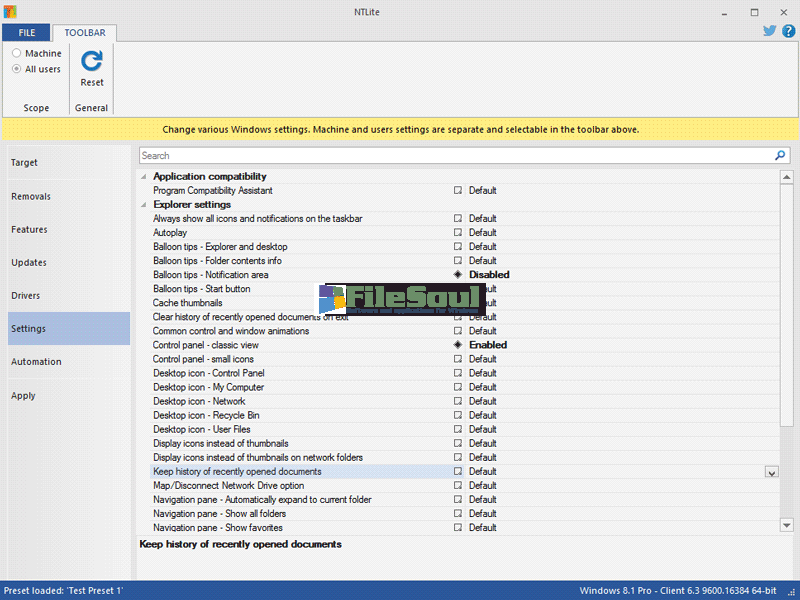Go to the Removals page in sidebar
The image size is (800, 600).
click(x=31, y=196)
